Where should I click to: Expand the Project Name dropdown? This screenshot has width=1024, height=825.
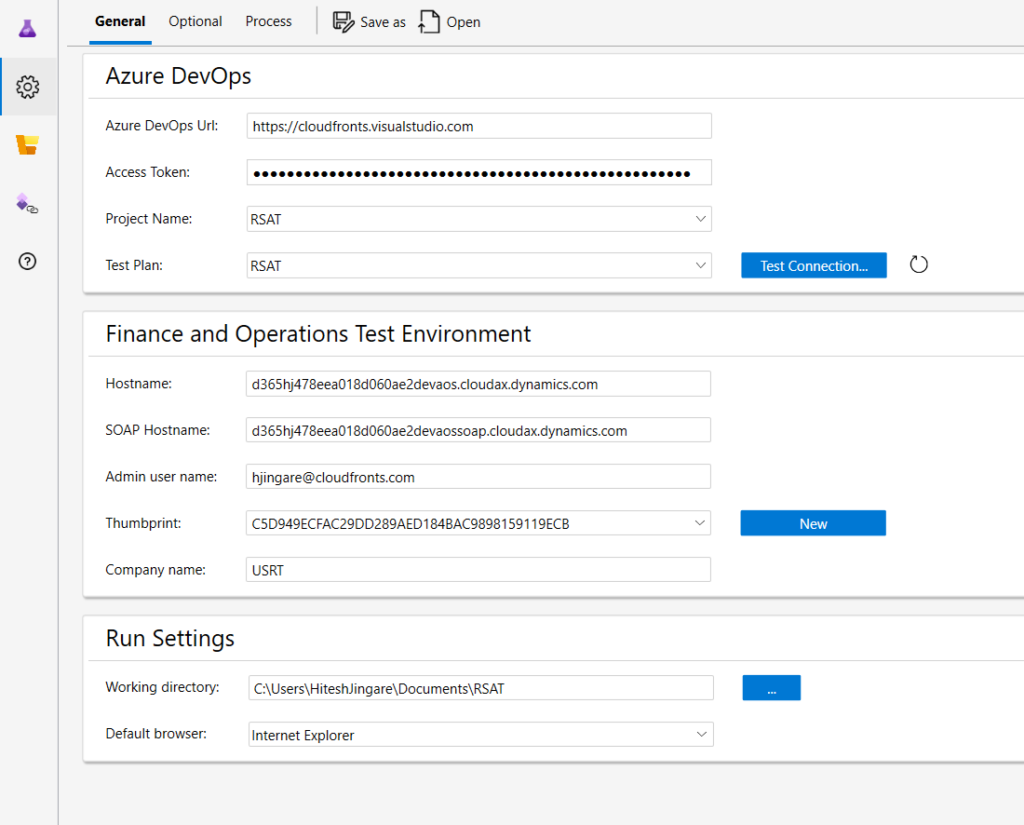coord(700,219)
